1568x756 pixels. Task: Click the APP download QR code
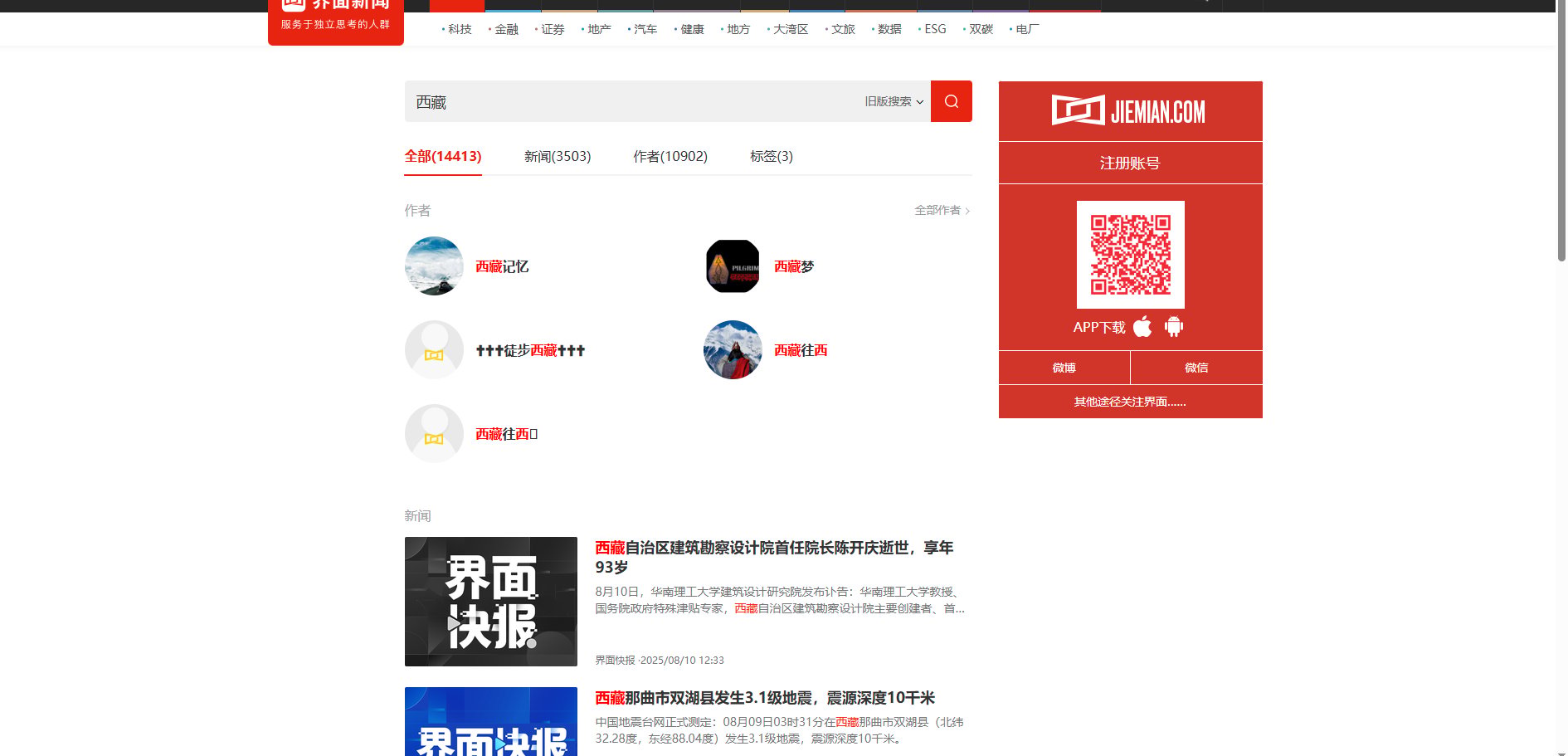pos(1131,255)
